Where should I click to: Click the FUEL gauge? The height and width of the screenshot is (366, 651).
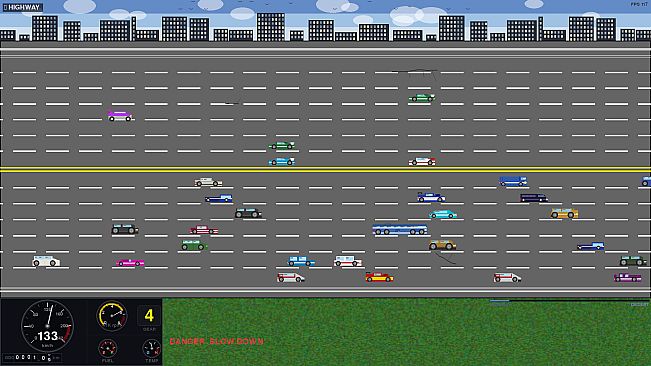tap(108, 349)
